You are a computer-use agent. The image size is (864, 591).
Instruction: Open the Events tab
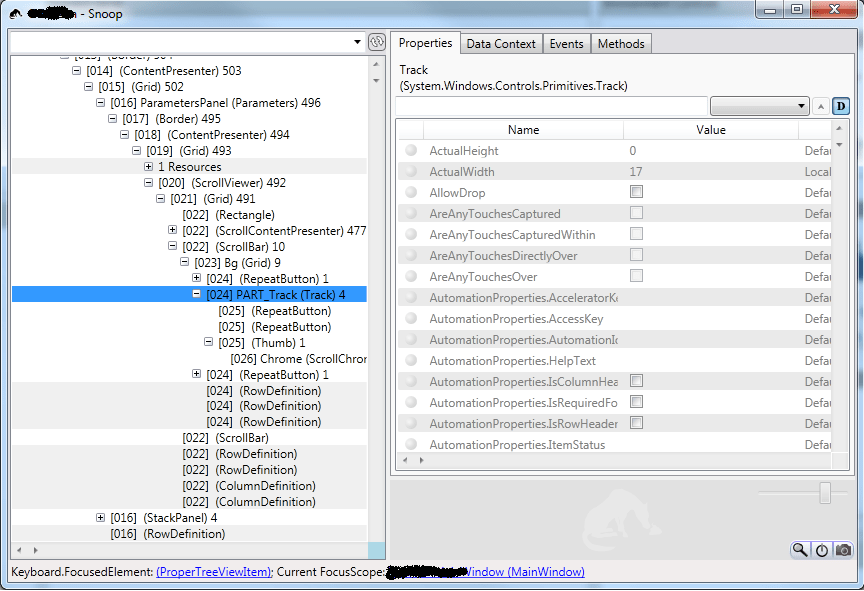567,43
